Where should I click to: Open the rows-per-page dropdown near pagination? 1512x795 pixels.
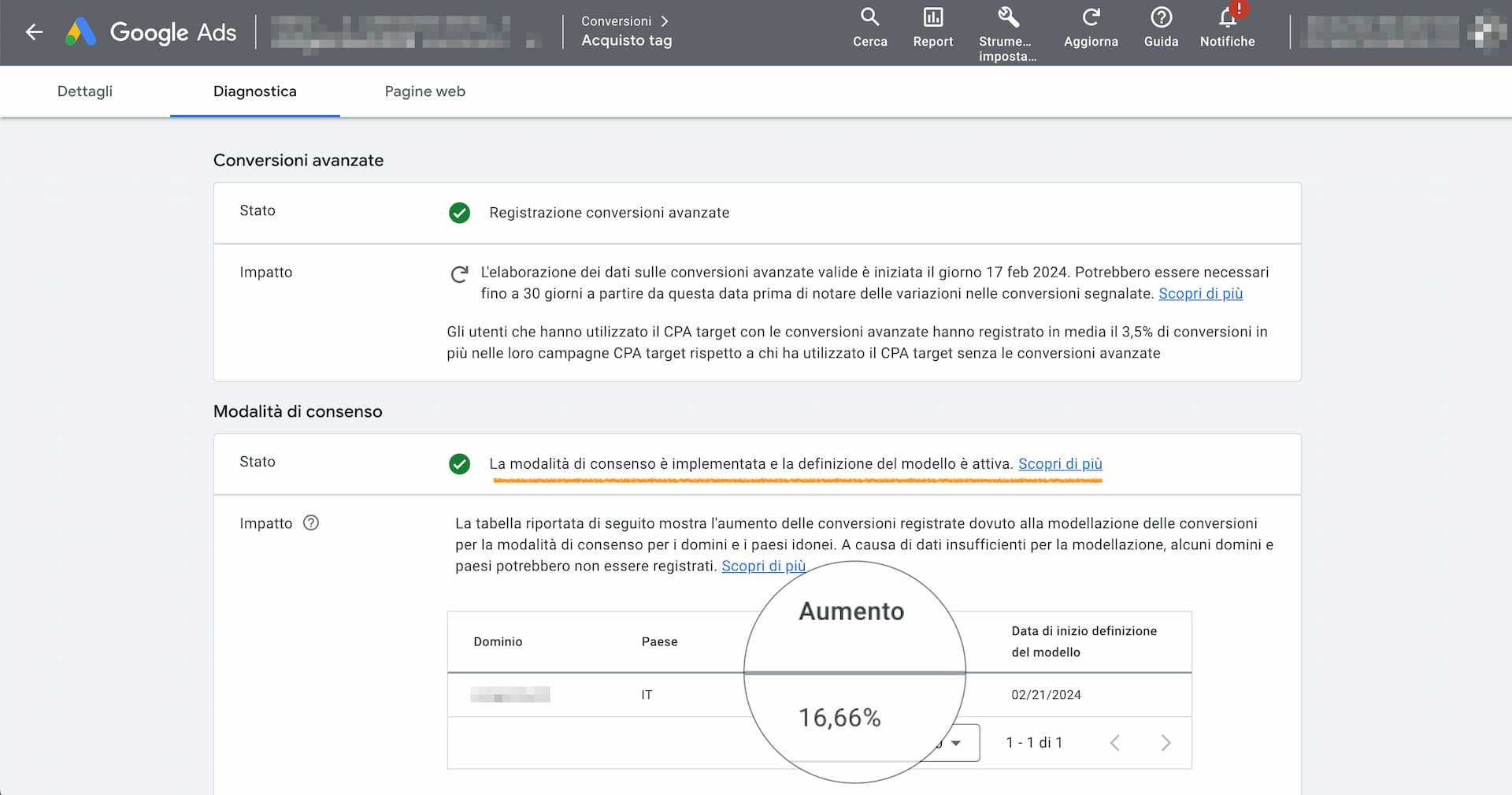tap(956, 742)
